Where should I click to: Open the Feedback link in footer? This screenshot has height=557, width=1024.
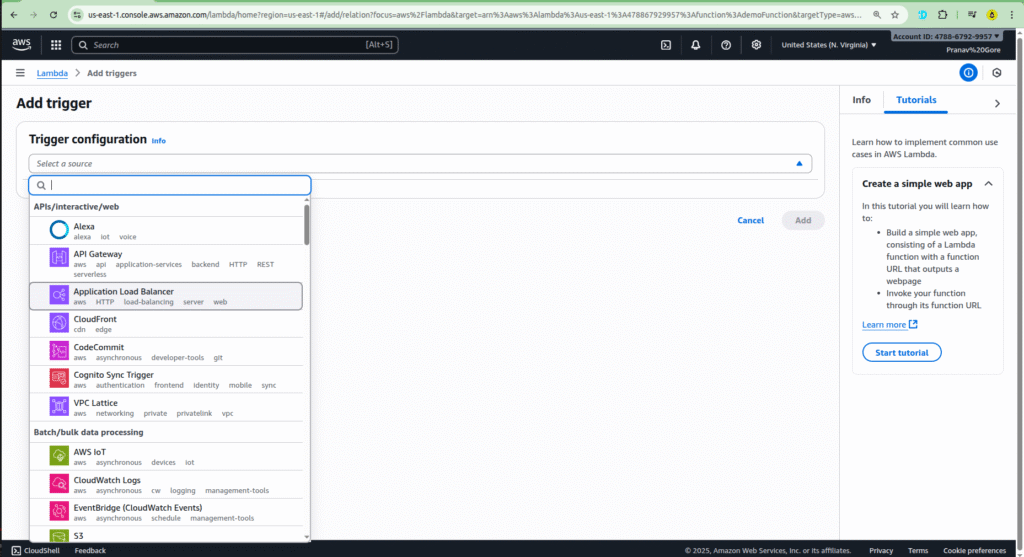90,550
